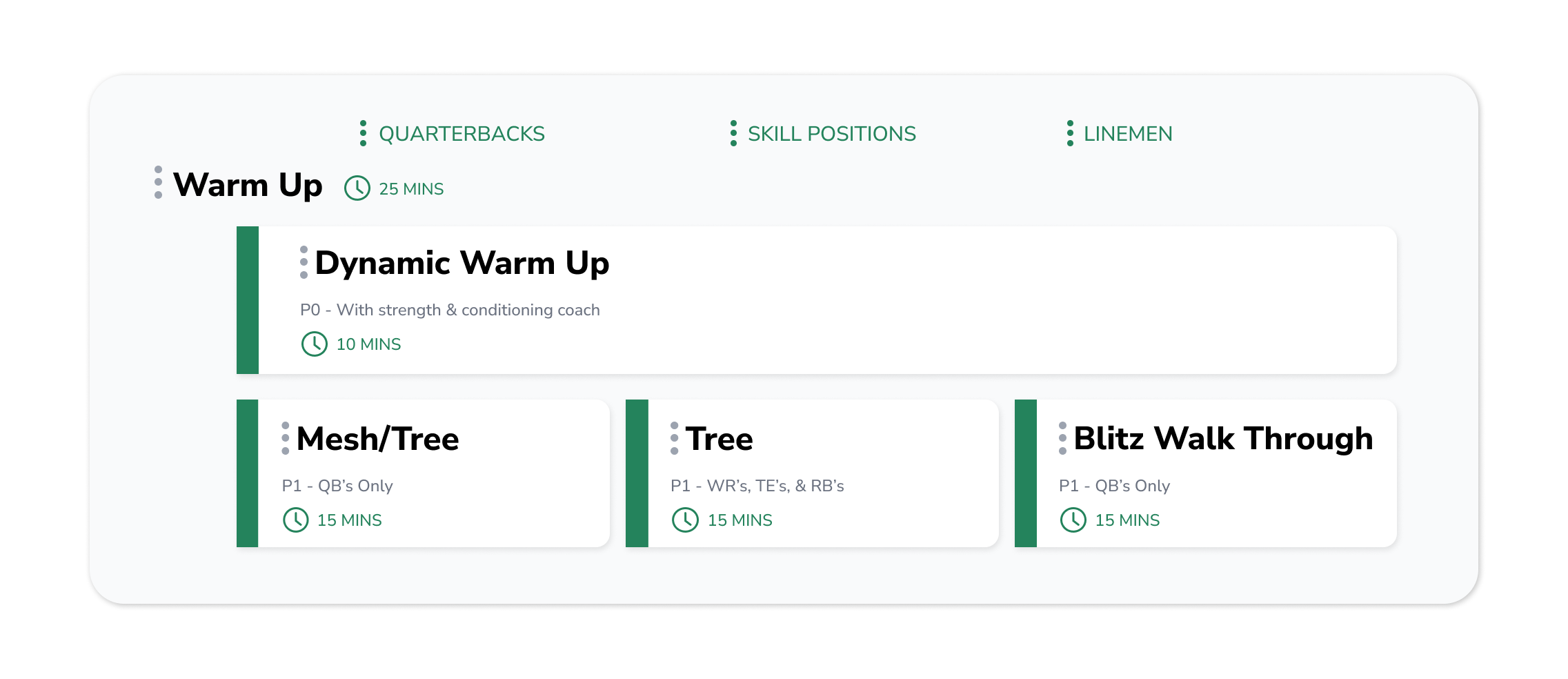
Task: Open the SKILL POSITIONS three-dot menu
Action: pyautogui.click(x=733, y=133)
